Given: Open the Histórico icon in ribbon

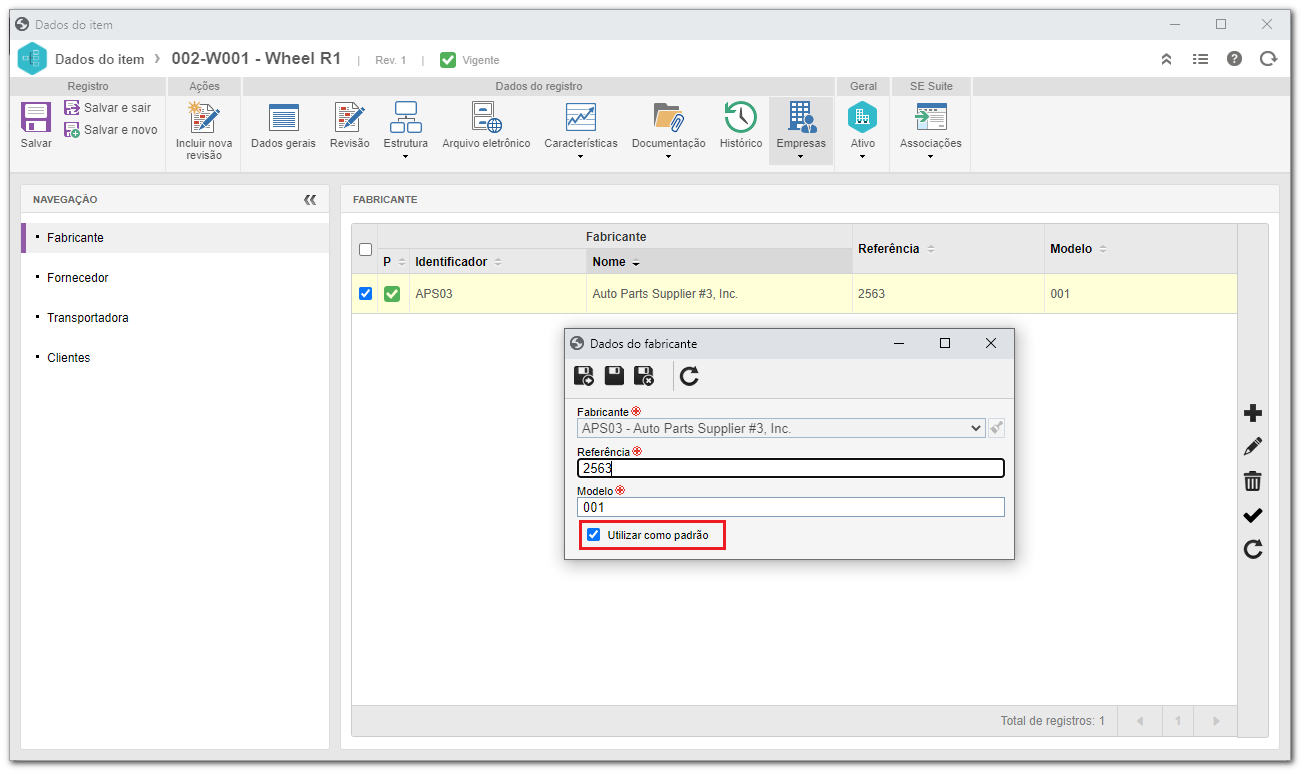Looking at the screenshot, I should [740, 125].
